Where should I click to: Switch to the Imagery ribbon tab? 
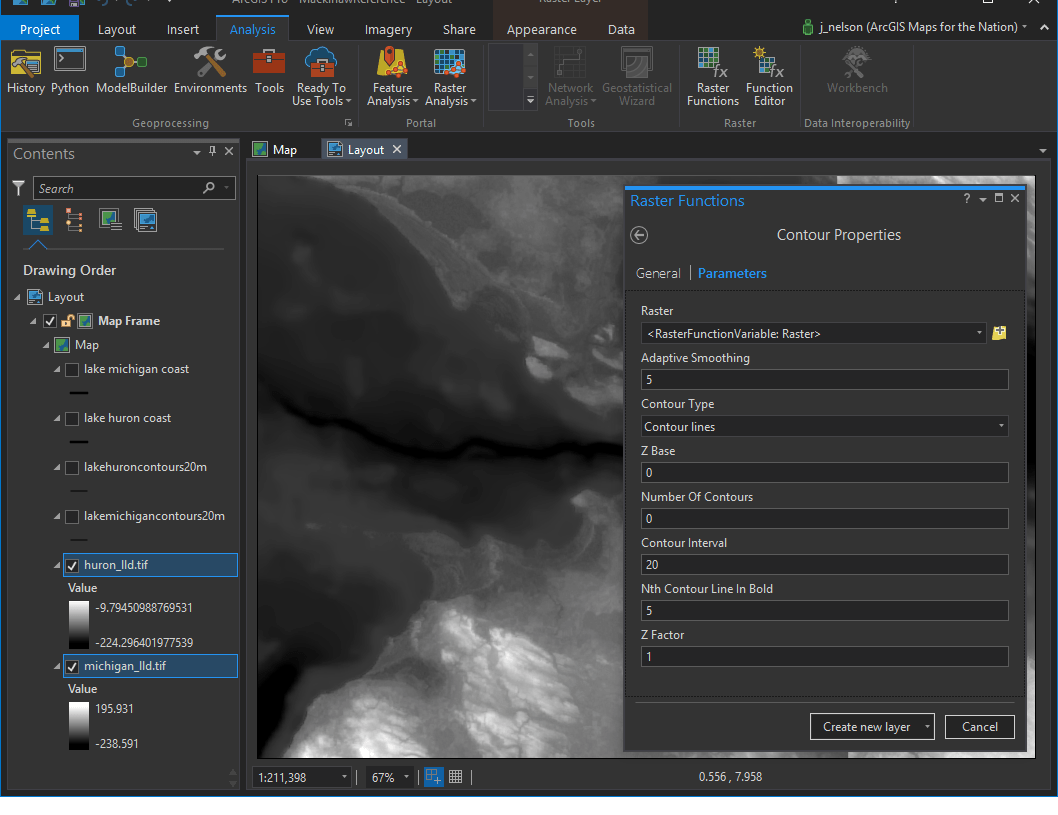[387, 30]
